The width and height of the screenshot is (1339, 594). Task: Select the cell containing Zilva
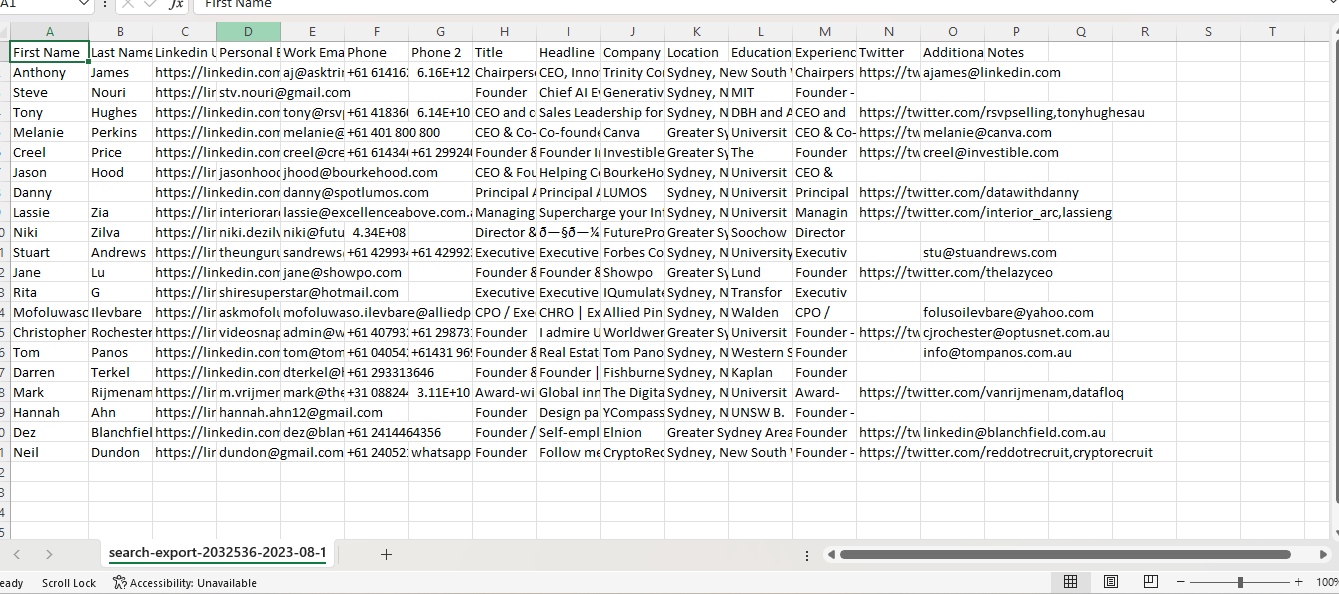(120, 232)
